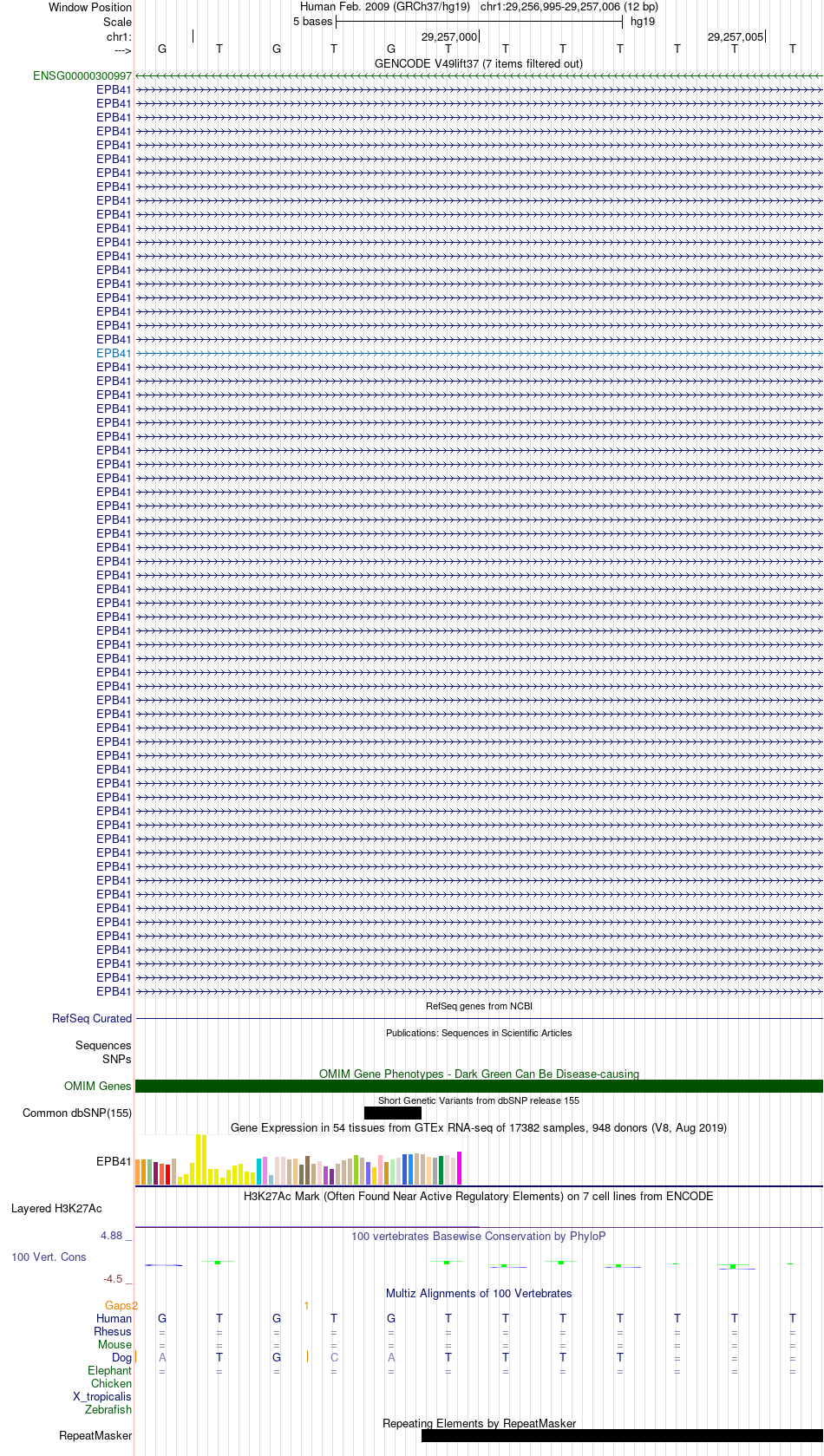Screen dimensions: 824x1456
Task: Click the black RepeatMasker element bar
Action: coord(622,1435)
